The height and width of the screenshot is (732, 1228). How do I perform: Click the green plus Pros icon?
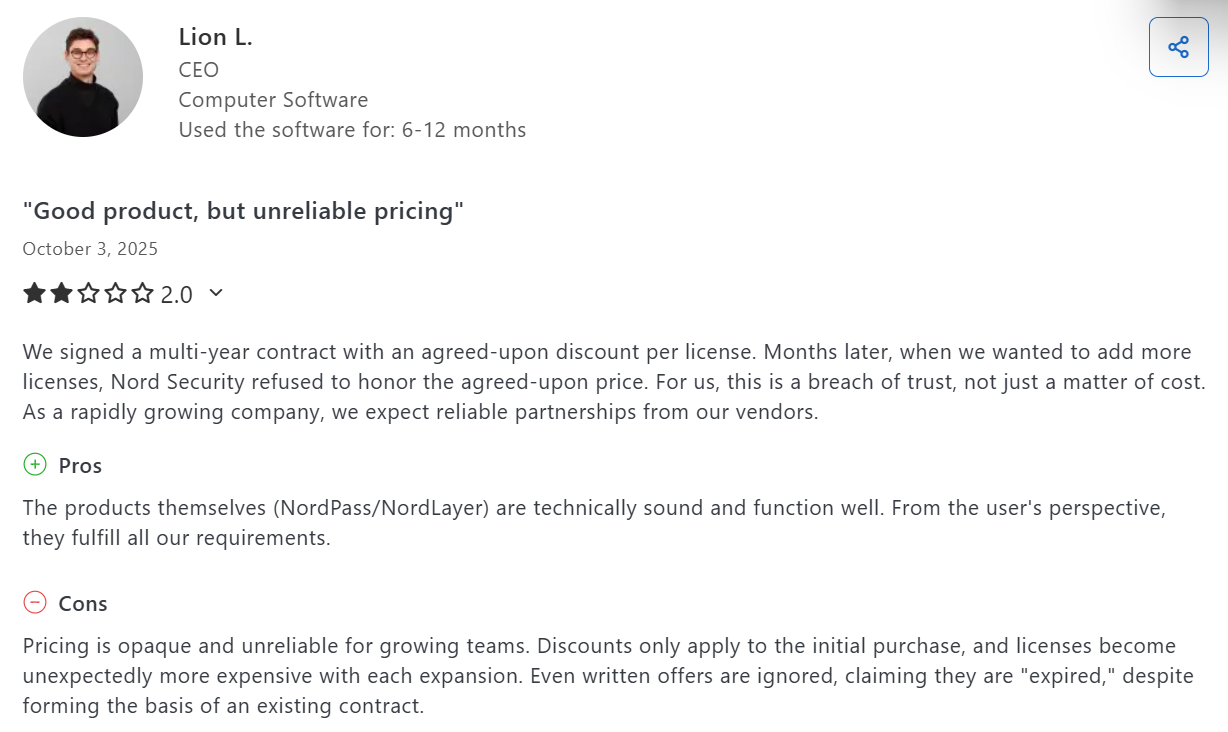pos(35,465)
